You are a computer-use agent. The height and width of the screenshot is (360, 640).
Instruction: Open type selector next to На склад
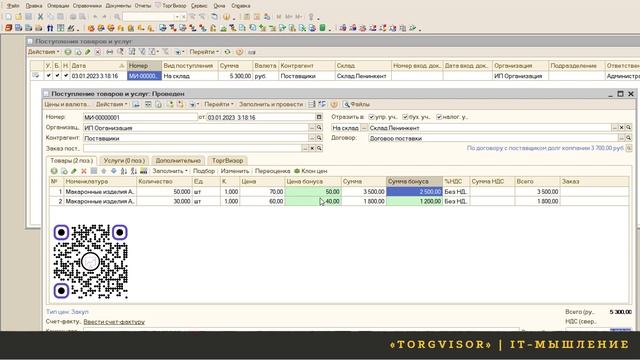pyautogui.click(x=364, y=128)
